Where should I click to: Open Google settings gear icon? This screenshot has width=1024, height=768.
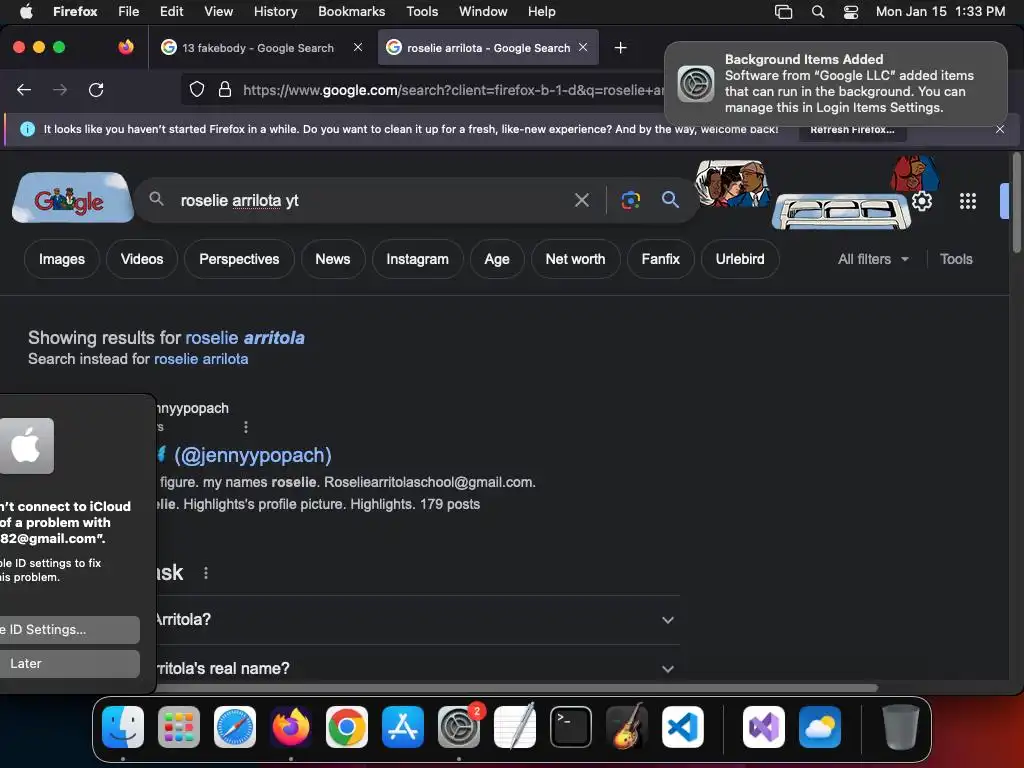tap(921, 201)
